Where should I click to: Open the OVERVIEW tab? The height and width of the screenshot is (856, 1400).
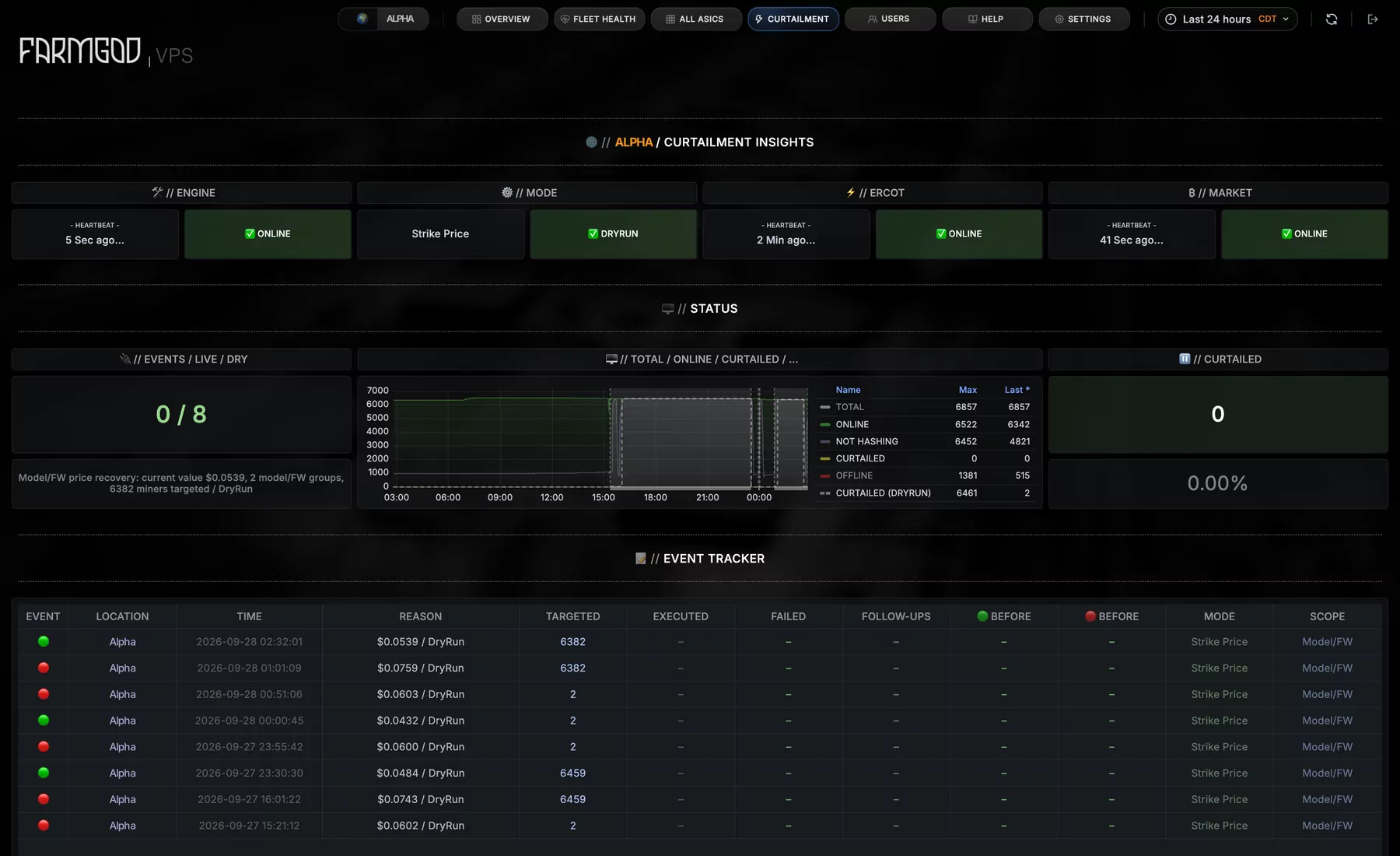tap(502, 19)
